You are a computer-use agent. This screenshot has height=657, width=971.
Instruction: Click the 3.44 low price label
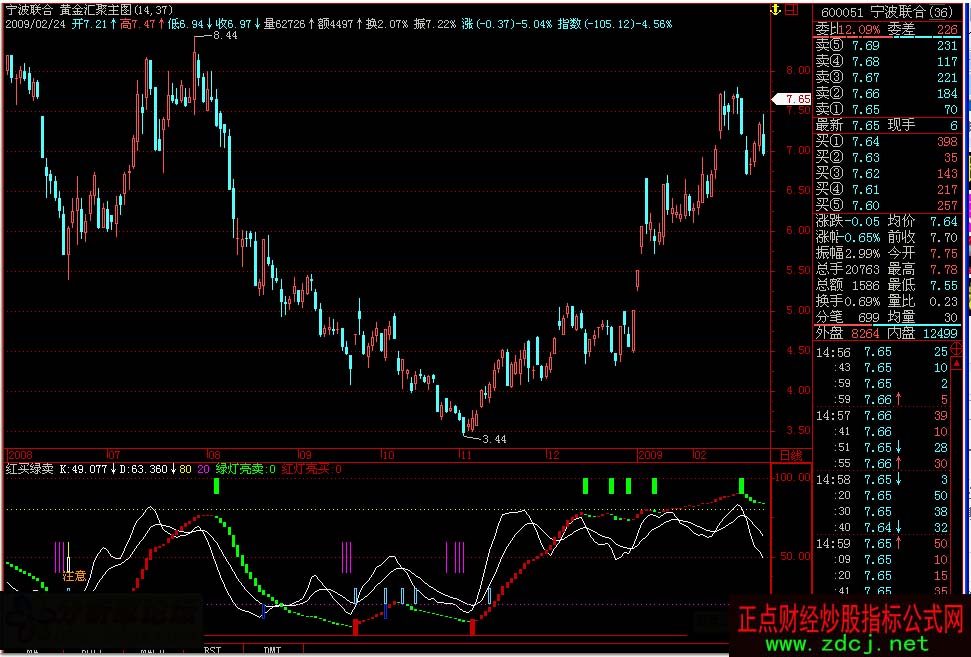coord(494,439)
